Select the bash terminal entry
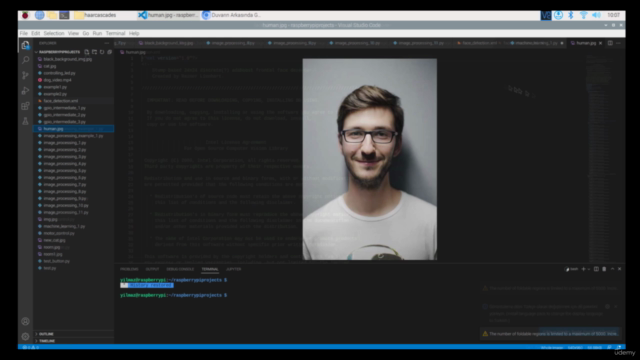This screenshot has height=360, width=640. pos(572,269)
